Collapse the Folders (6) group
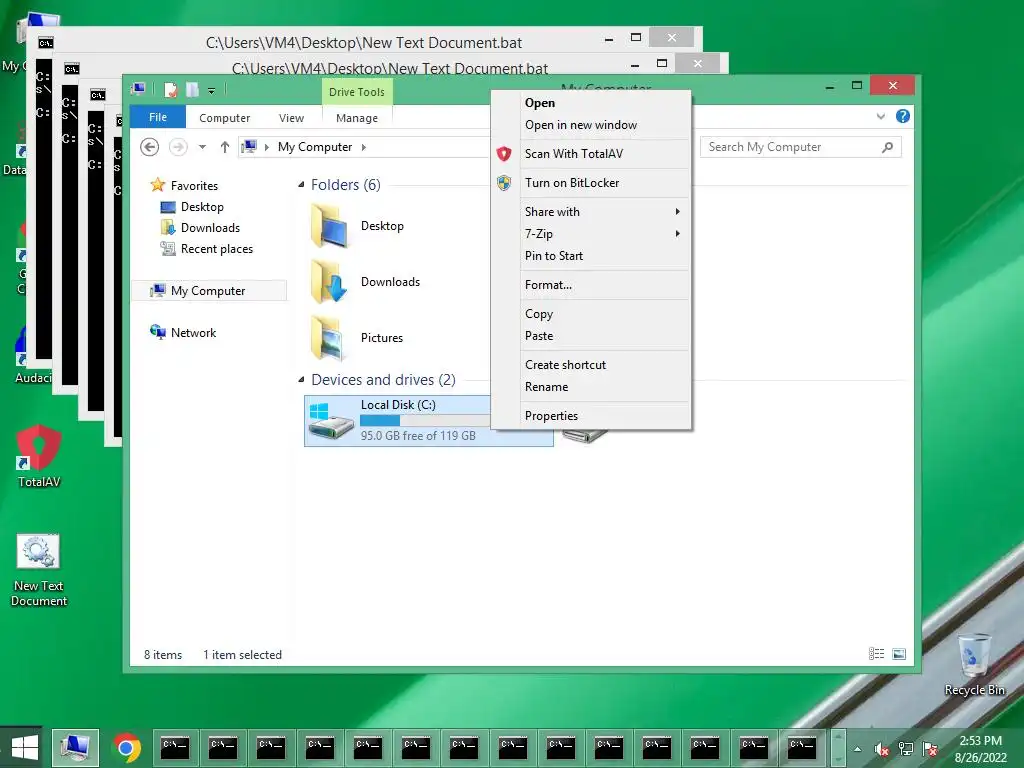This screenshot has height=768, width=1024. pyautogui.click(x=301, y=185)
